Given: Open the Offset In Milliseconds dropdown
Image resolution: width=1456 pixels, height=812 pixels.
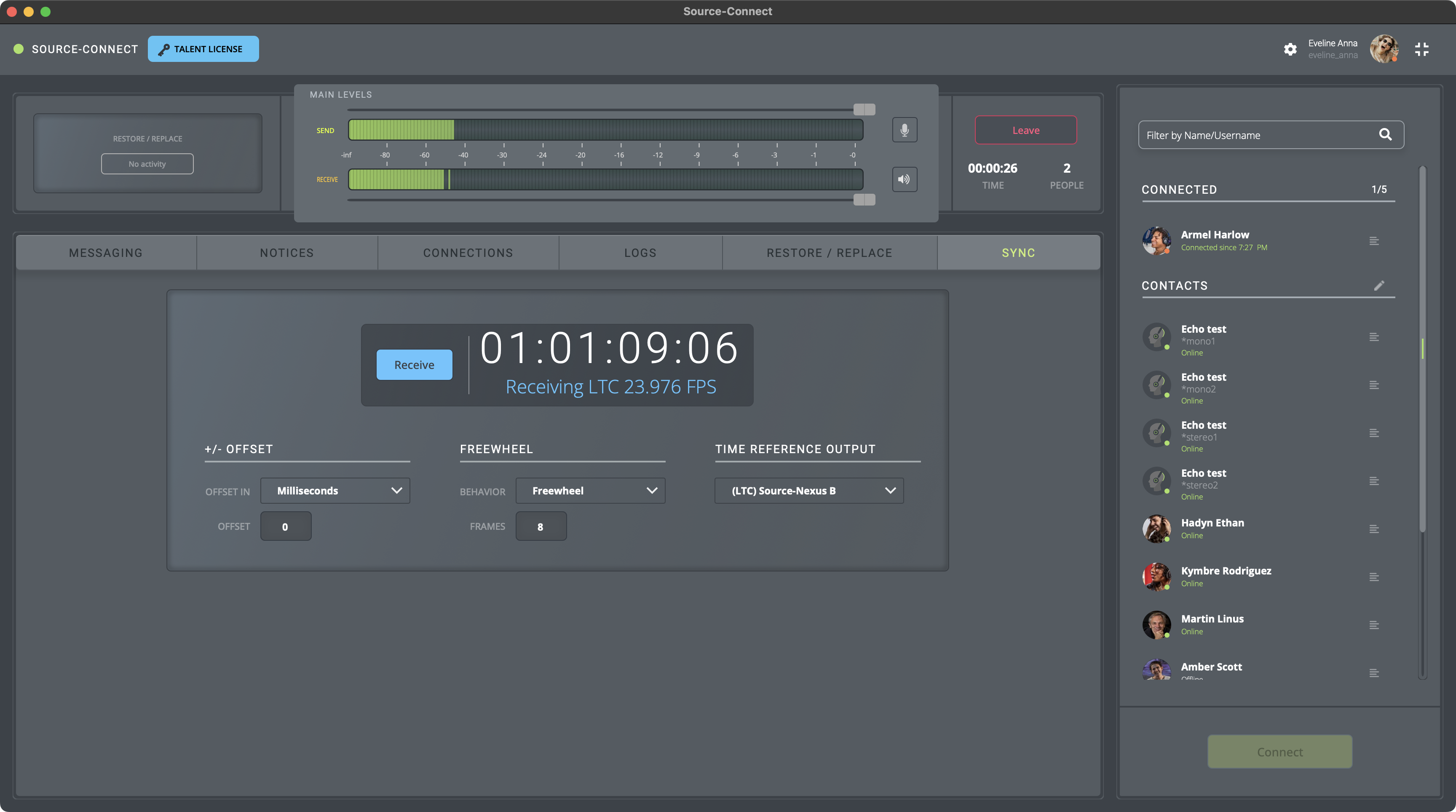Looking at the screenshot, I should [335, 491].
